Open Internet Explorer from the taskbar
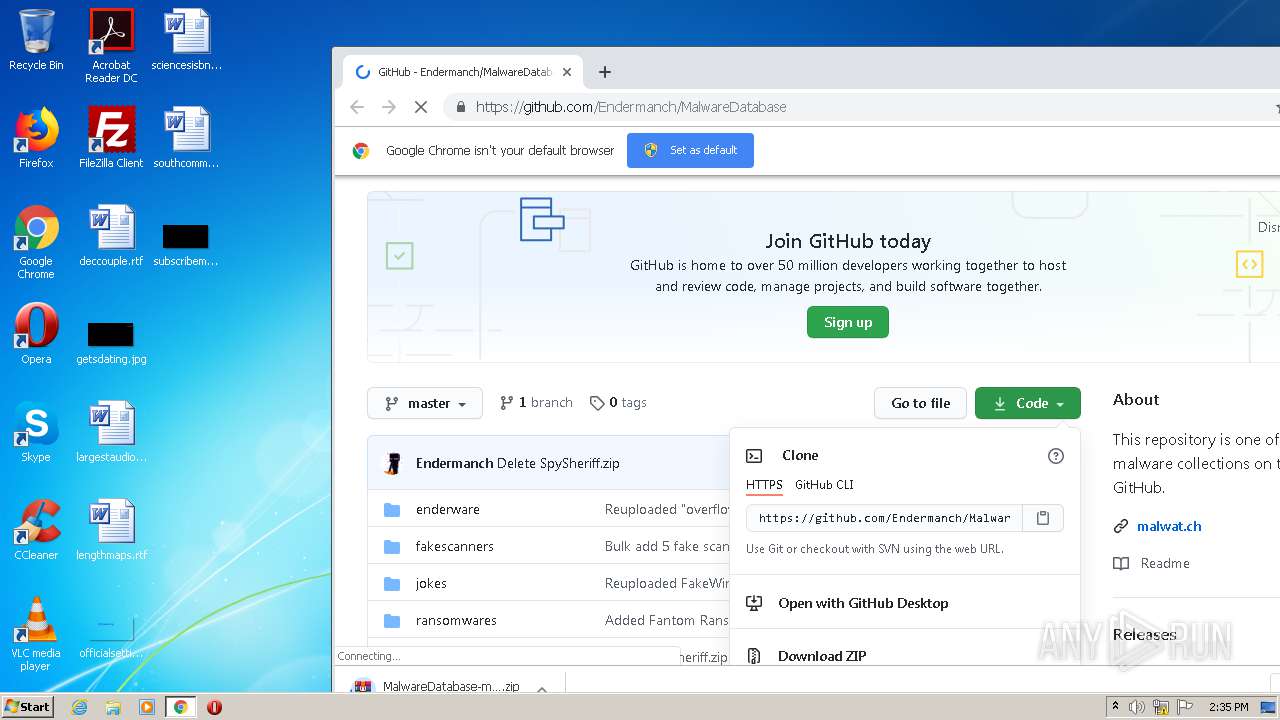Image resolution: width=1280 pixels, height=720 pixels. click(x=79, y=707)
